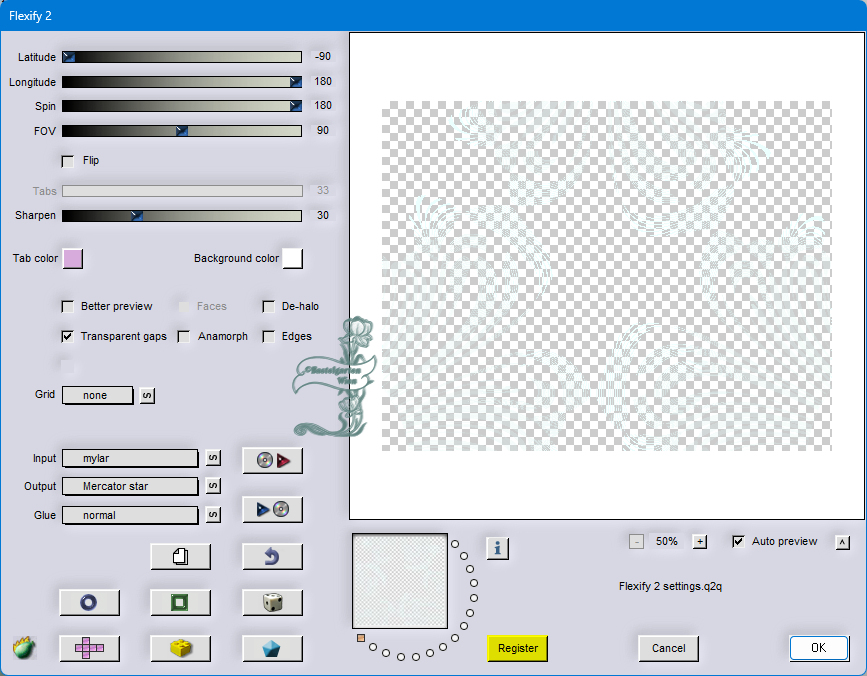The image size is (867, 676).
Task: Open the Tab color swatch
Action: [73, 259]
